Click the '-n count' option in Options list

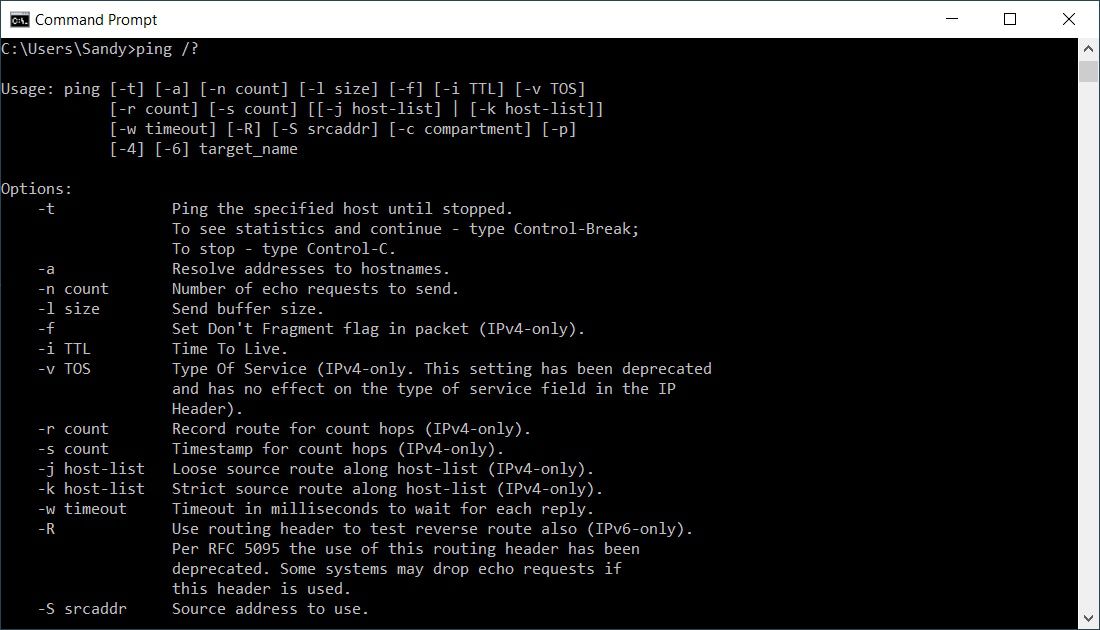point(73,289)
